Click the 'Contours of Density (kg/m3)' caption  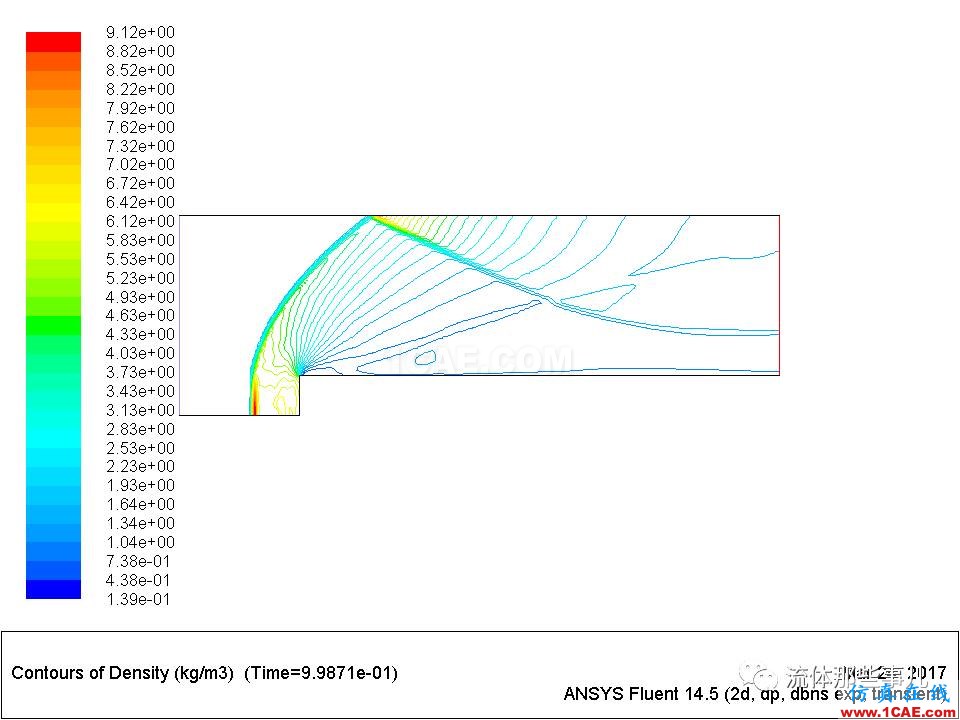tap(123, 673)
